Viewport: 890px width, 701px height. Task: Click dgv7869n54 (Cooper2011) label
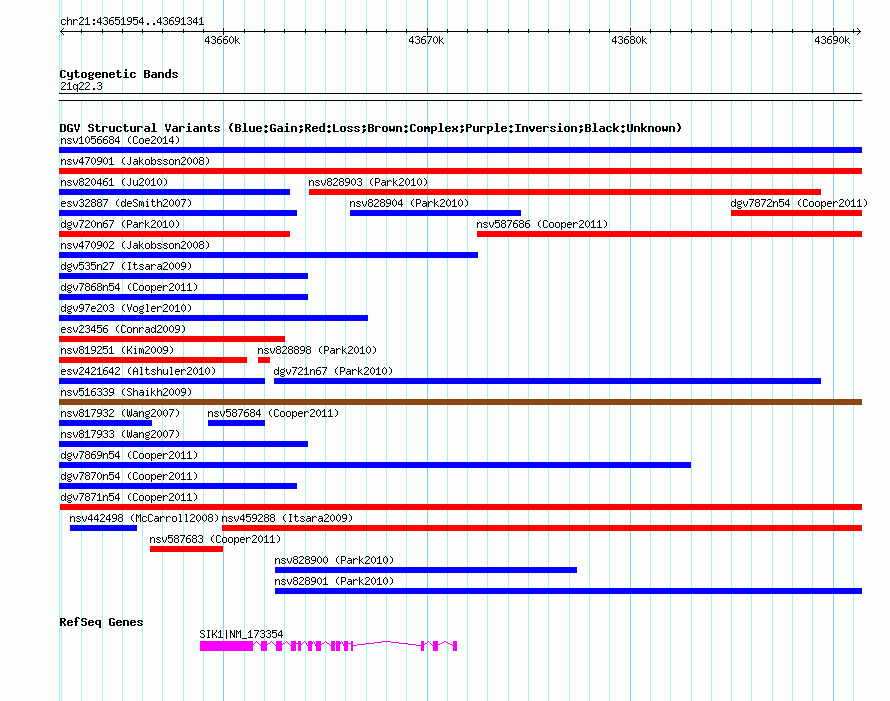click(x=129, y=455)
